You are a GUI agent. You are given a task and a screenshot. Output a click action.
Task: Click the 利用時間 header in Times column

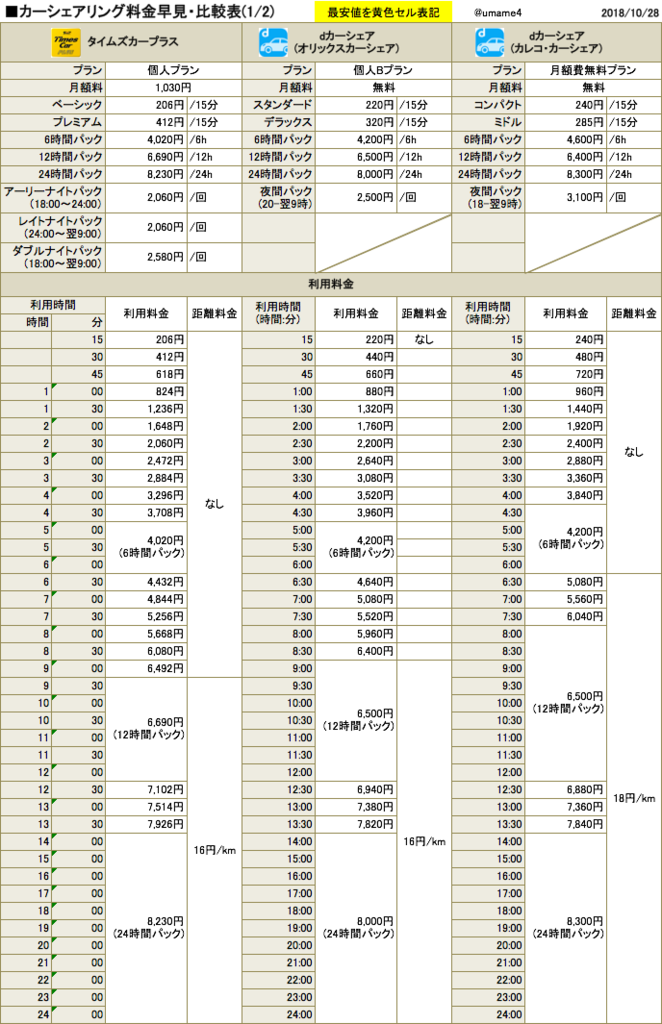pyautogui.click(x=53, y=305)
